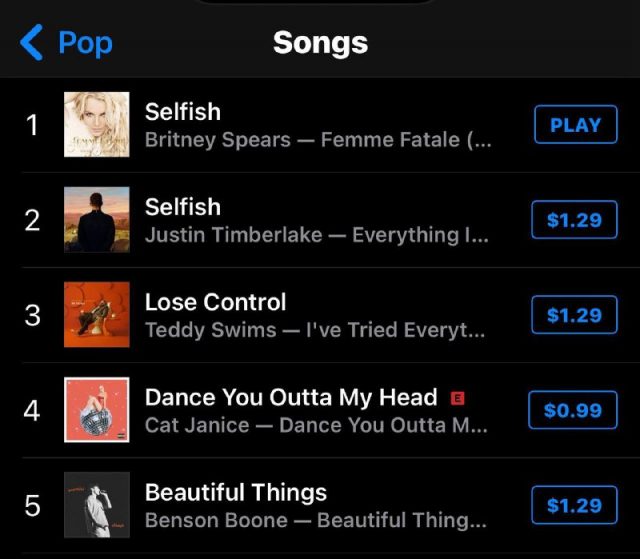Select the Dance You Outta My Head title
Image resolution: width=640 pixels, height=559 pixels.
coord(291,397)
